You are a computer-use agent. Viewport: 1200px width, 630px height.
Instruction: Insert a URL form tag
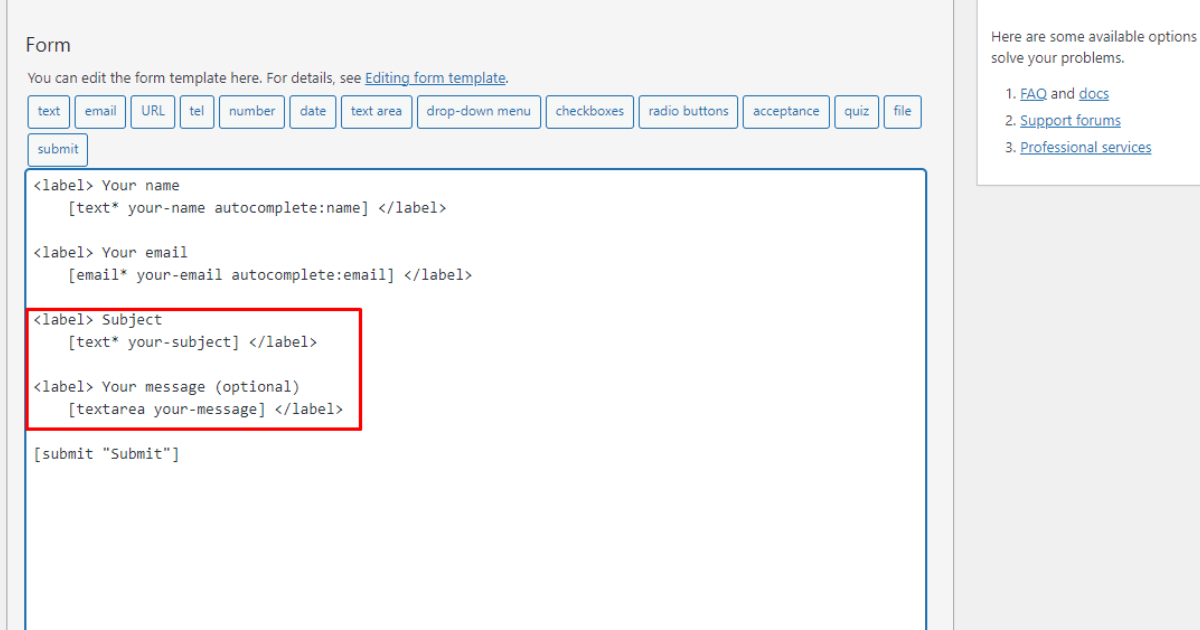pyautogui.click(x=152, y=111)
